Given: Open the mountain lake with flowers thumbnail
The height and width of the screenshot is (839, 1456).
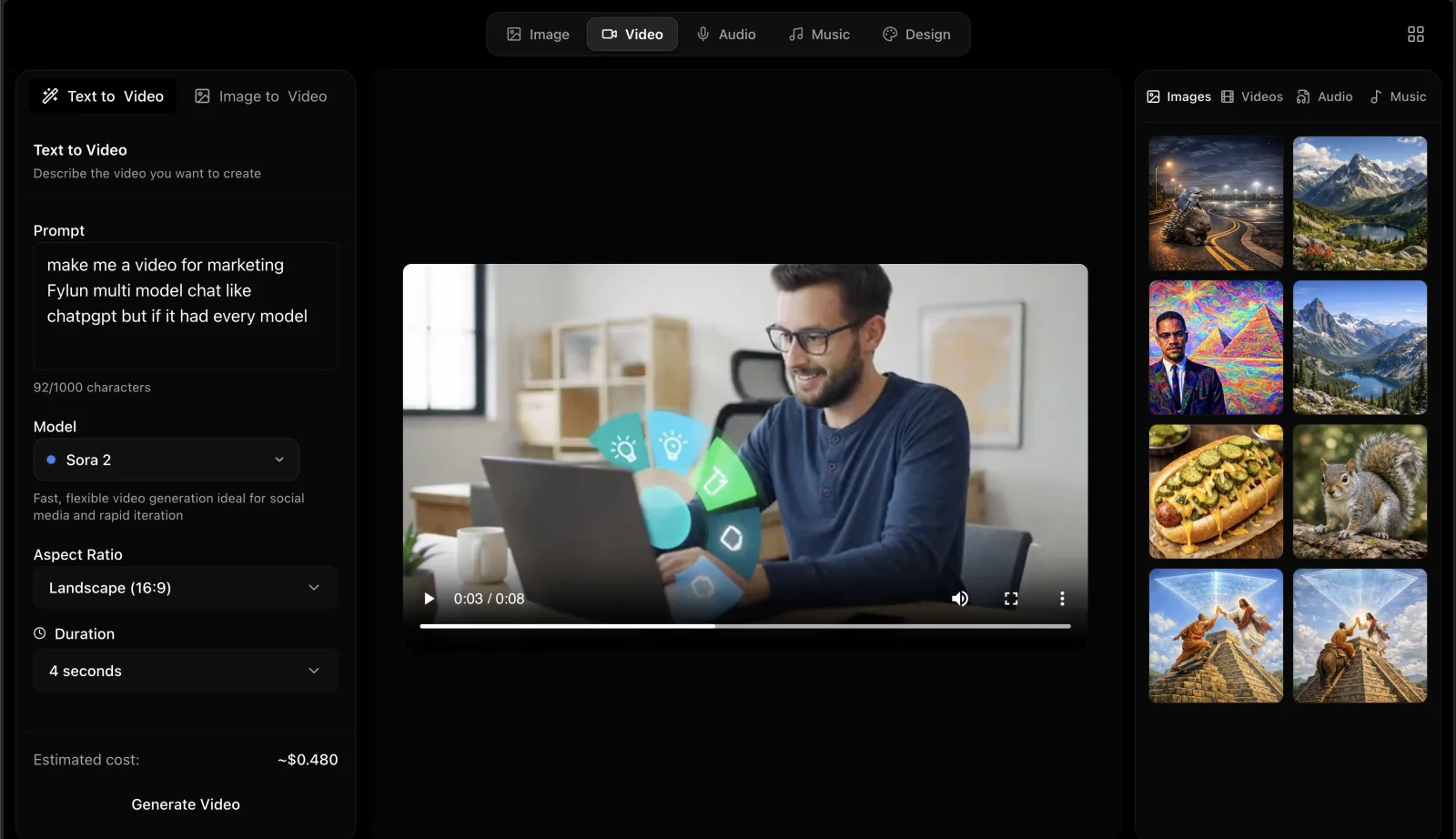Looking at the screenshot, I should (1360, 203).
